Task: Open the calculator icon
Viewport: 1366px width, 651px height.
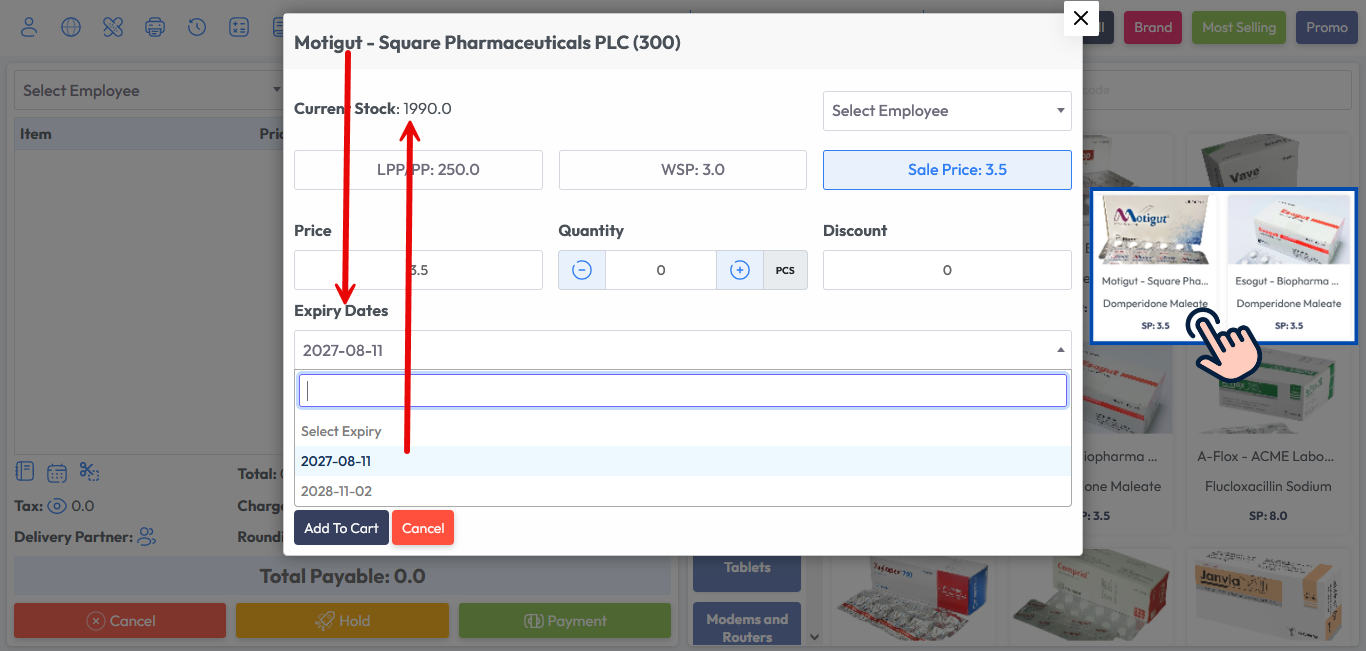Action: [239, 27]
